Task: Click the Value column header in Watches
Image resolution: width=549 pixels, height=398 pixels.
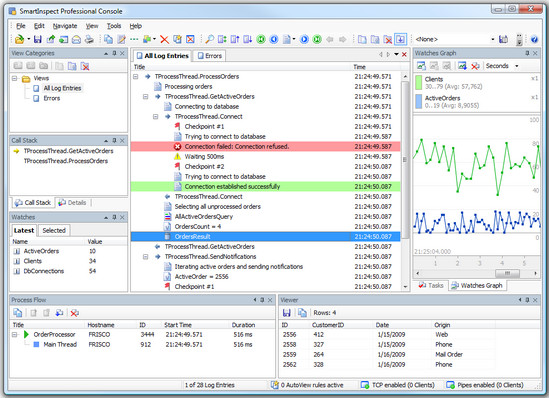Action: [x=95, y=242]
